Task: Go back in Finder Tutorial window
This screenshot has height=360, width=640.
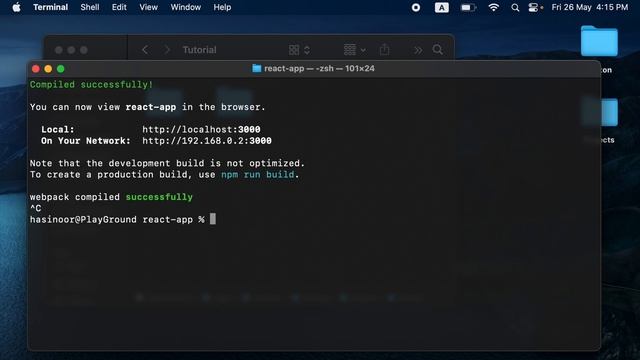Action: (145, 50)
